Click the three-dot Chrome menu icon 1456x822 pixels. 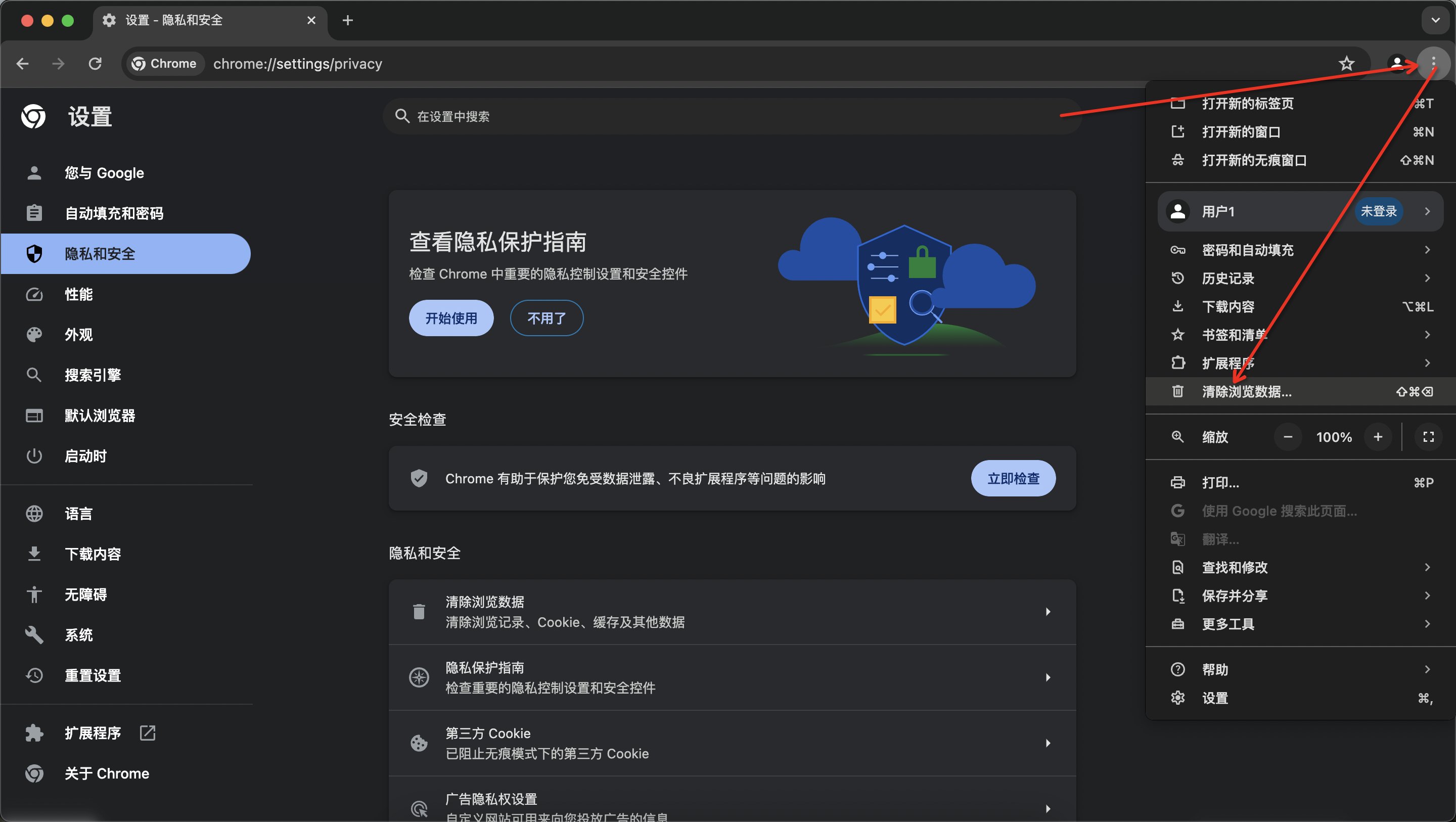(x=1433, y=63)
